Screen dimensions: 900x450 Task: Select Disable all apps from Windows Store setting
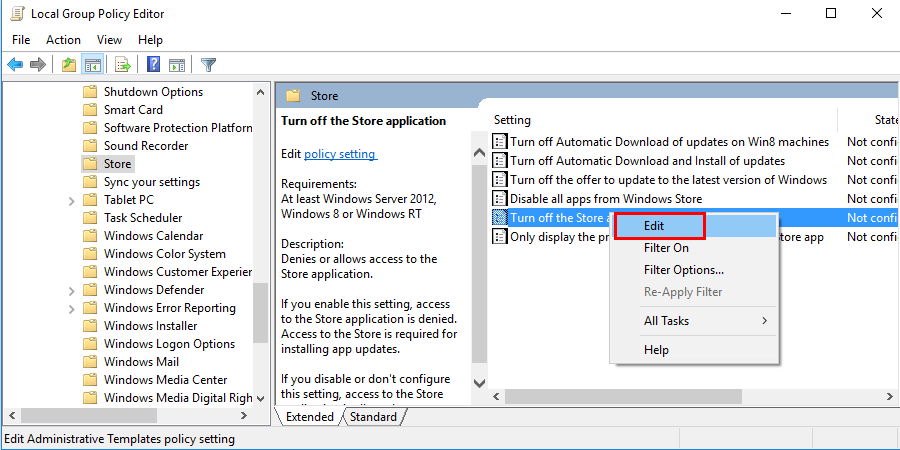coord(606,199)
